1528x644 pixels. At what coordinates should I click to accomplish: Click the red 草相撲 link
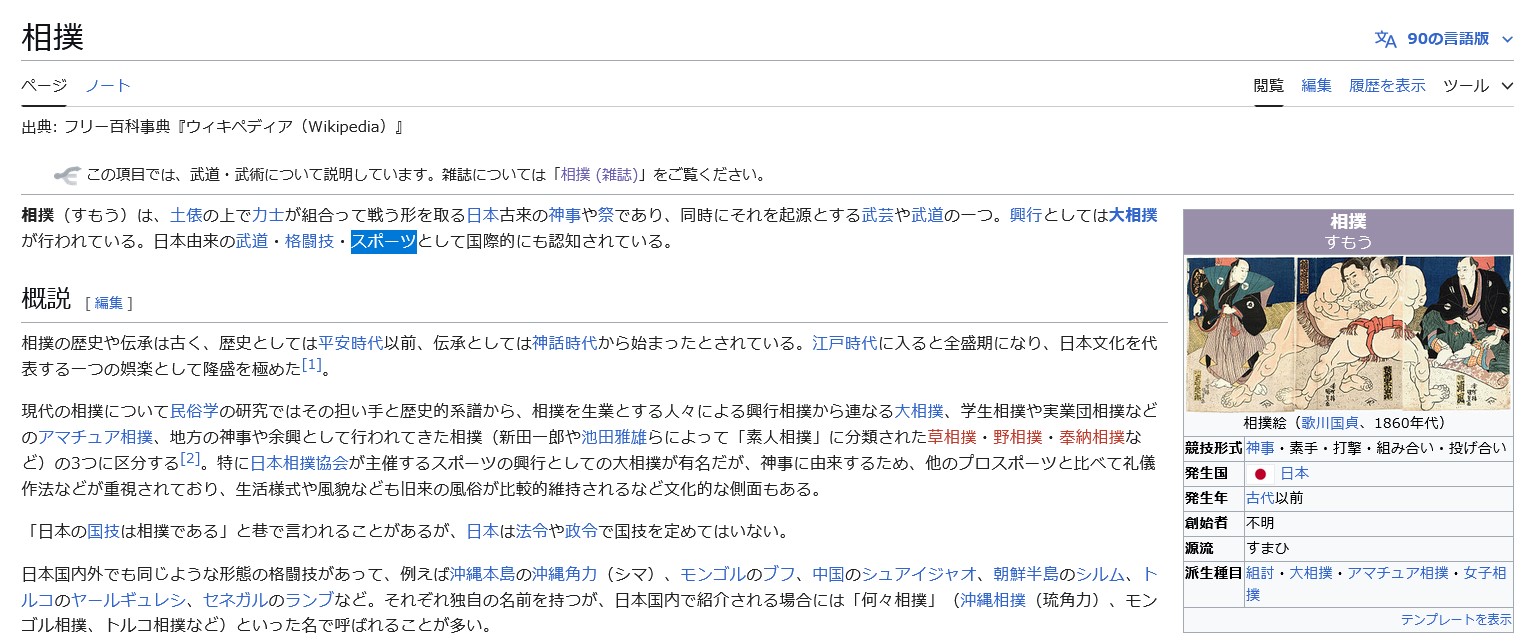[x=951, y=437]
